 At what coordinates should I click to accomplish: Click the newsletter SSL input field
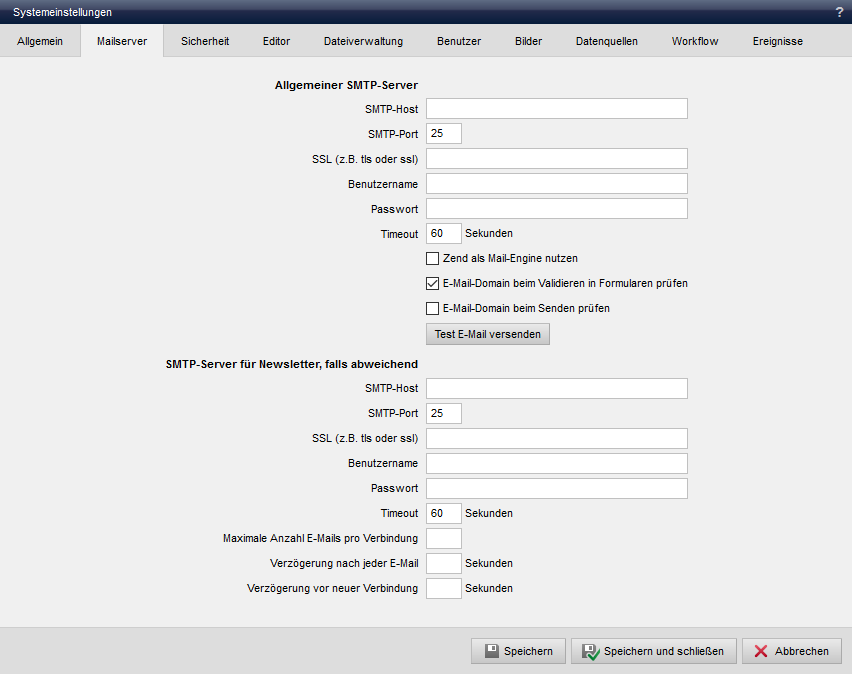coord(556,439)
